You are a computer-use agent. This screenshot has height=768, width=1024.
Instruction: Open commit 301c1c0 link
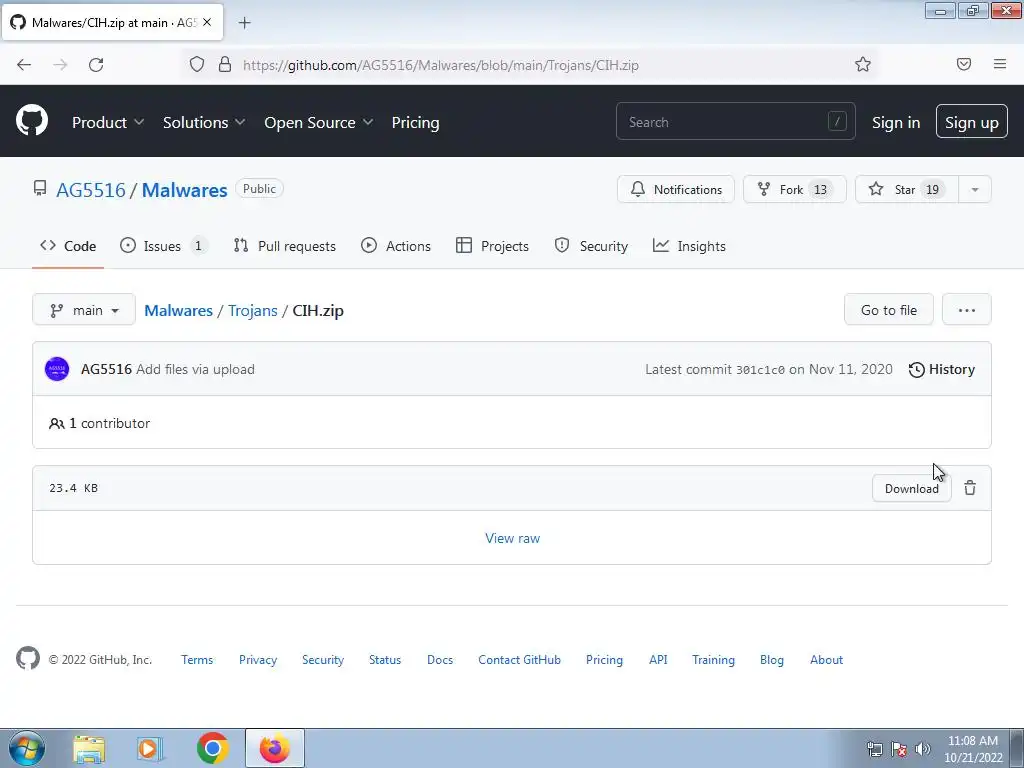(x=760, y=370)
